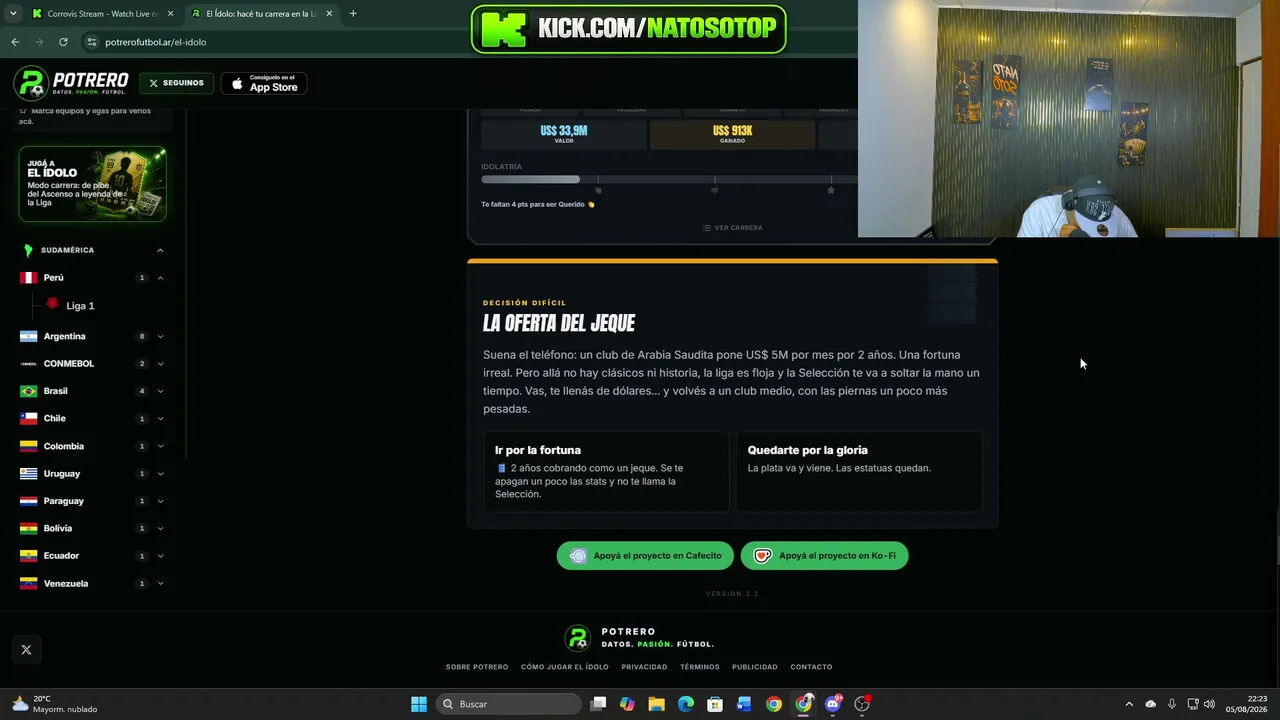
Task: Click the microphone icon in the system tray
Action: click(x=1172, y=704)
